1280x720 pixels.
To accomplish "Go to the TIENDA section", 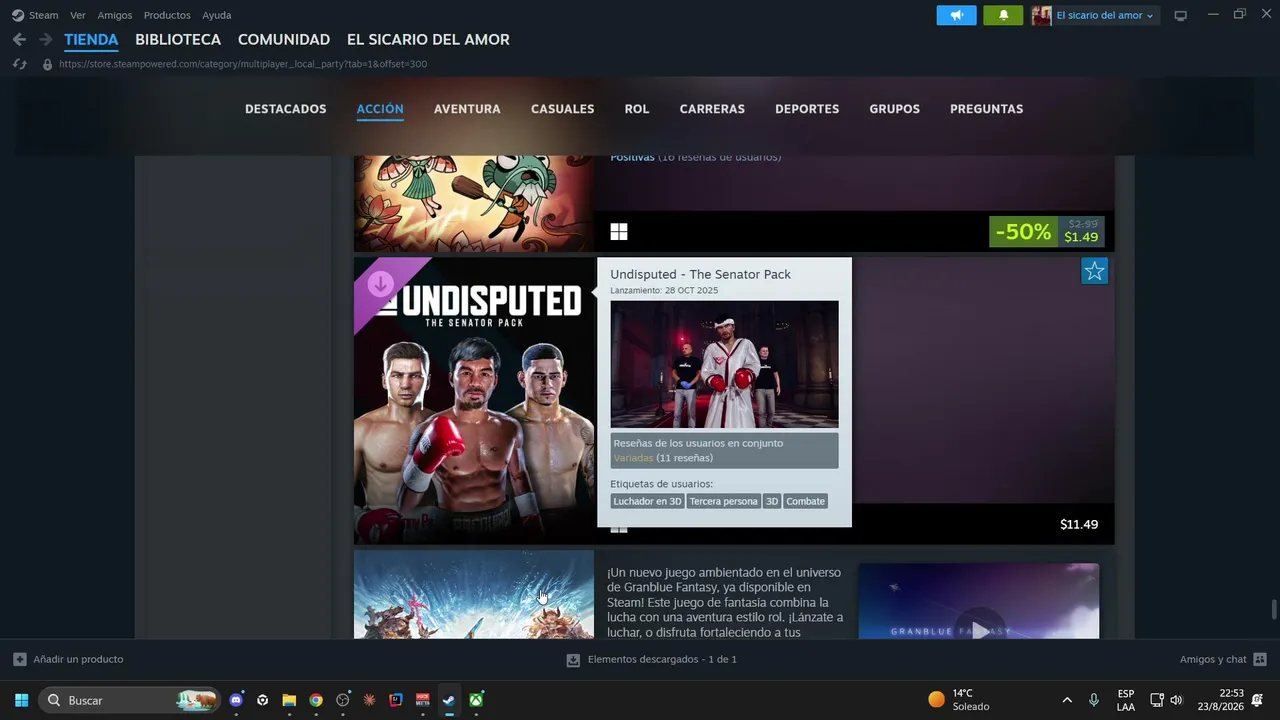I will pyautogui.click(x=91, y=40).
